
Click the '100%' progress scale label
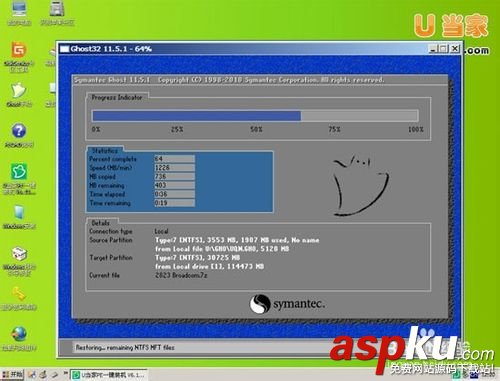(416, 129)
